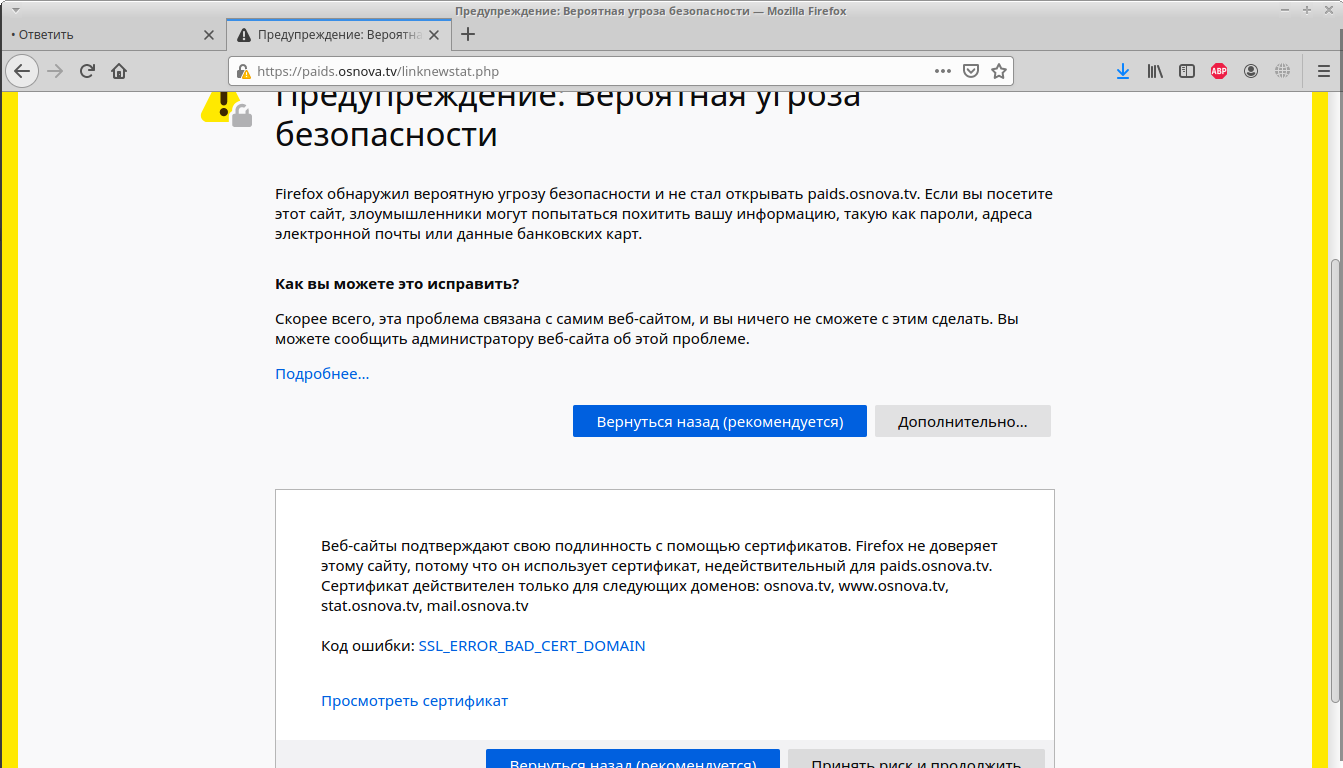The image size is (1343, 768).
Task: Open page actions three-dot menu
Action: click(x=942, y=71)
